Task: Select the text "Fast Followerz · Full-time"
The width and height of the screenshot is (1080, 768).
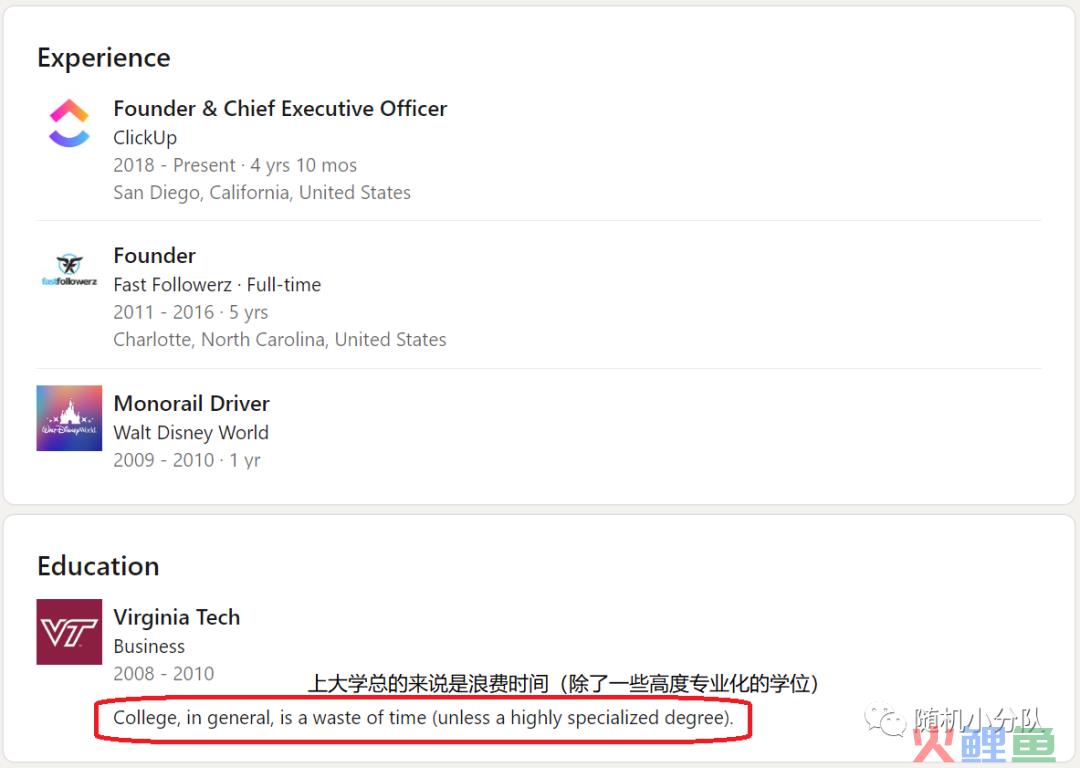Action: click(x=217, y=284)
